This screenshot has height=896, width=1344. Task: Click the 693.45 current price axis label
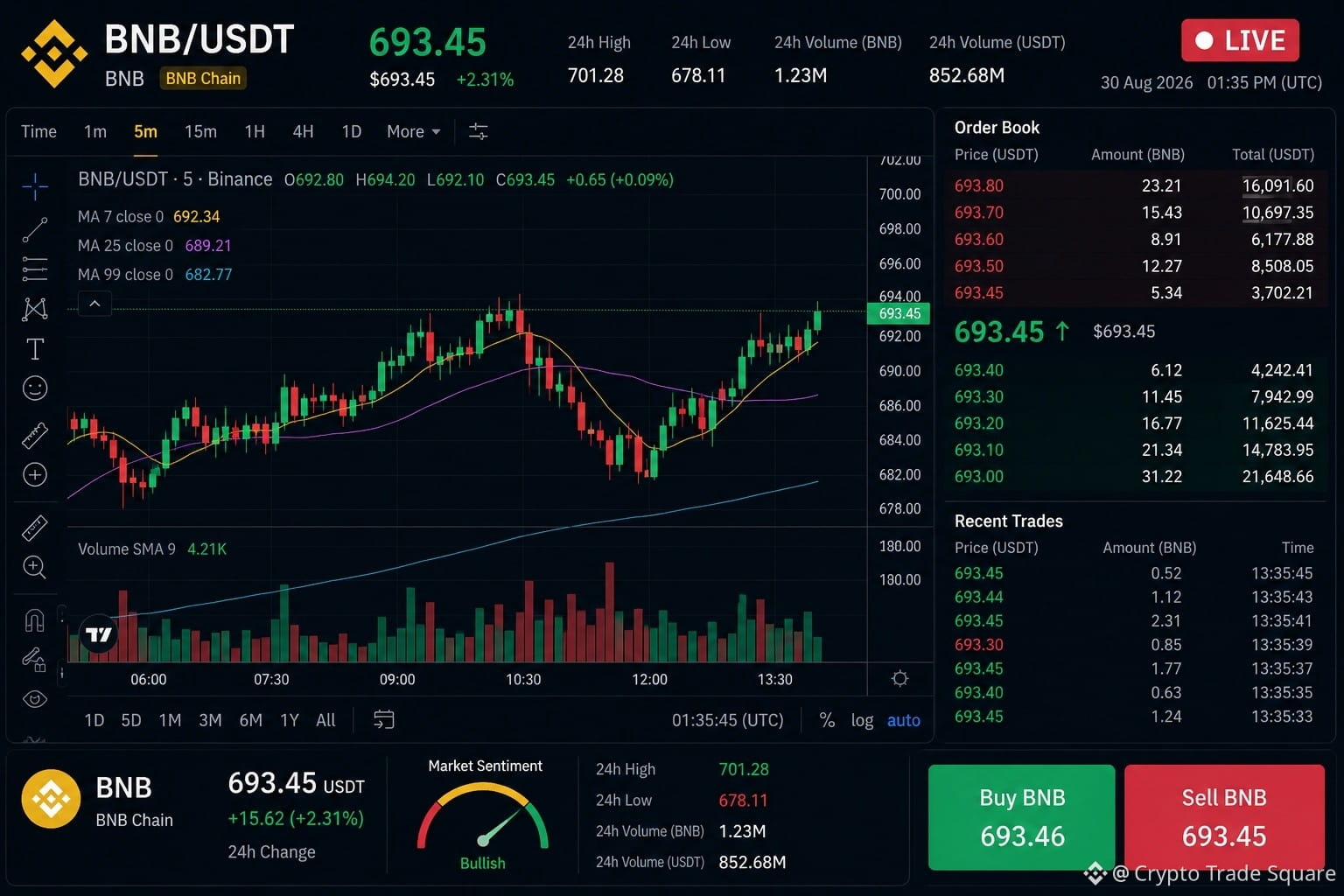pos(899,313)
